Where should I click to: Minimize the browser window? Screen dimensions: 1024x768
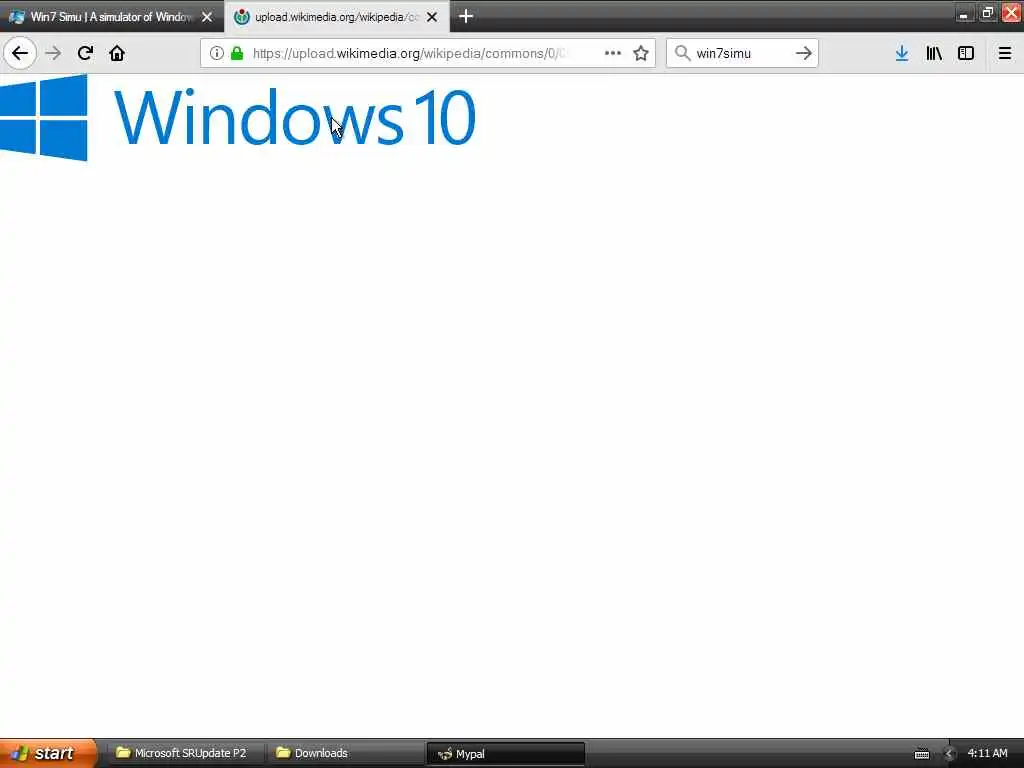963,12
